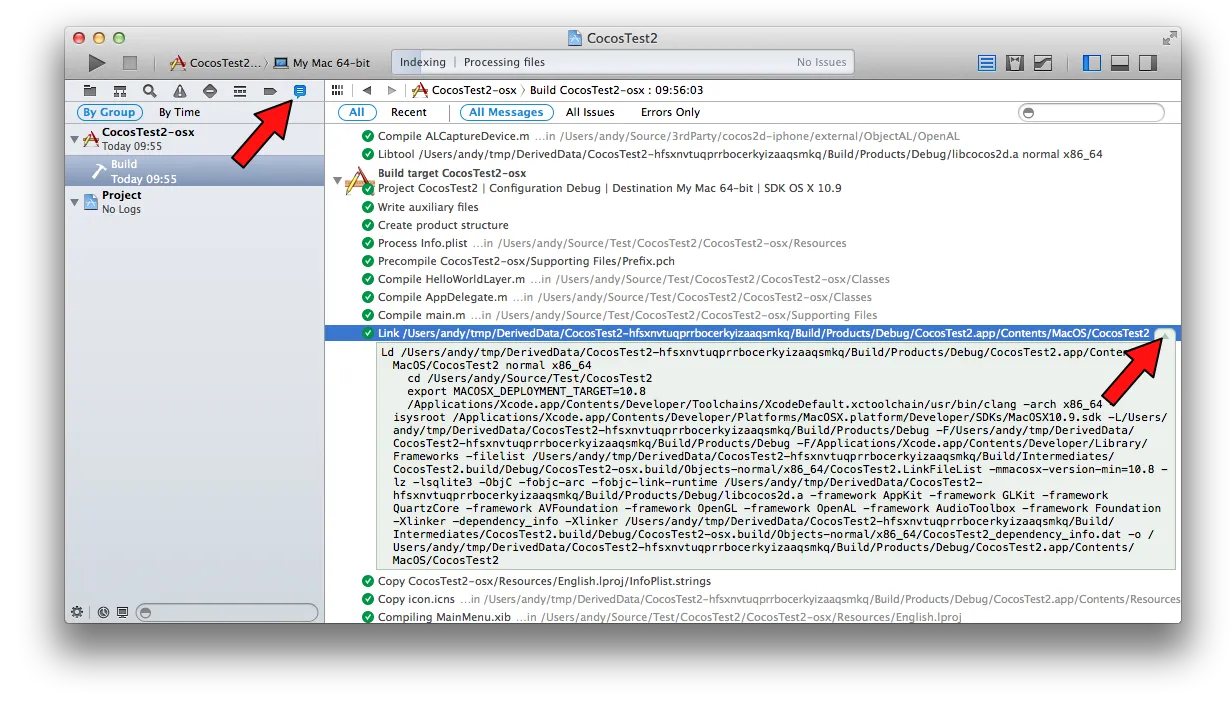
Task: Click the gear icon in navigator footer
Action: [x=77, y=612]
